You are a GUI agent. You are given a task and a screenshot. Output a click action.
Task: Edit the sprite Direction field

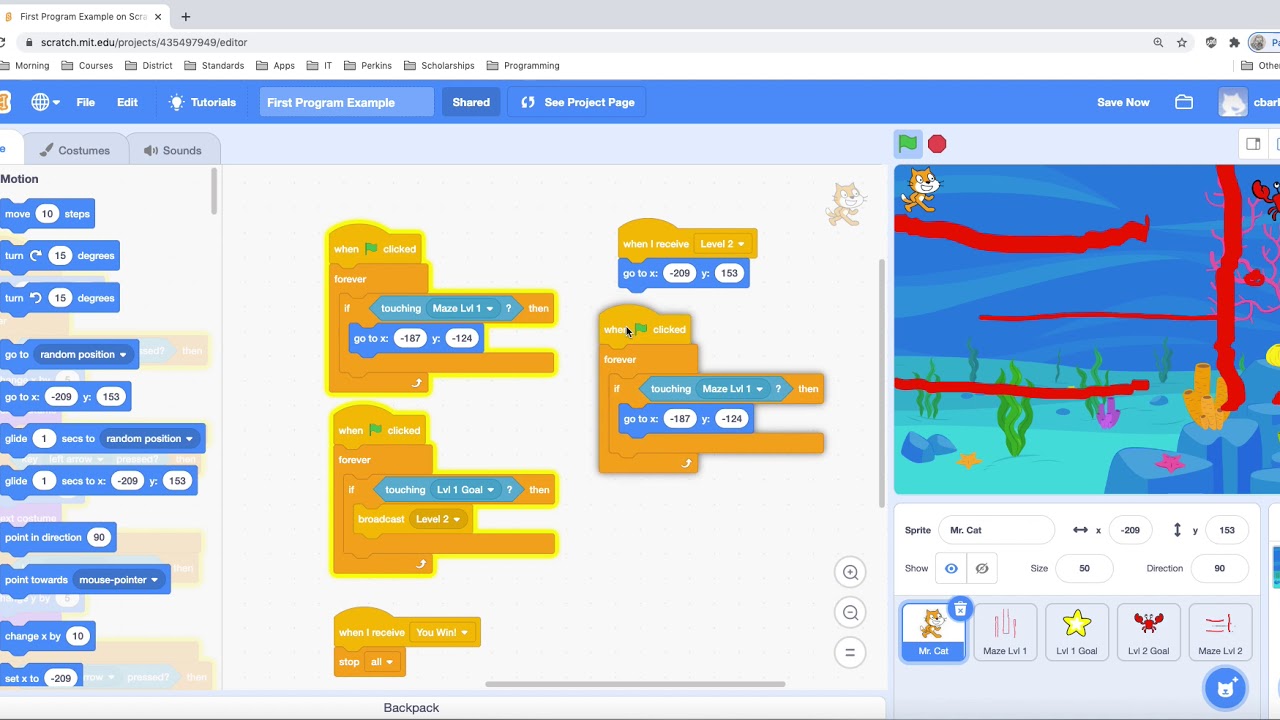coord(1219,568)
